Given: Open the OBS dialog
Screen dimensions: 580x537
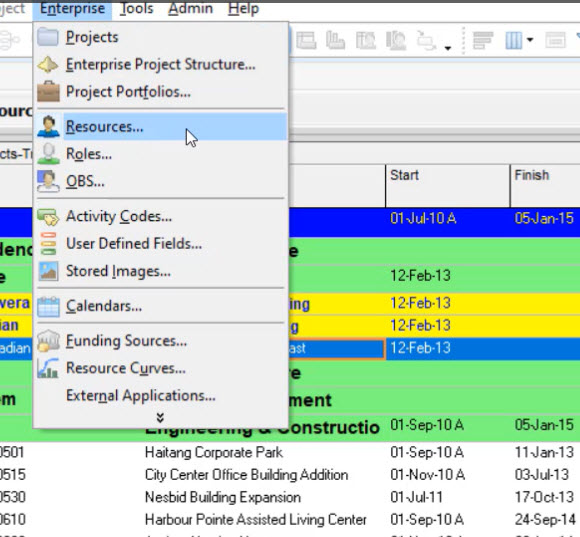Looking at the screenshot, I should (161, 181).
